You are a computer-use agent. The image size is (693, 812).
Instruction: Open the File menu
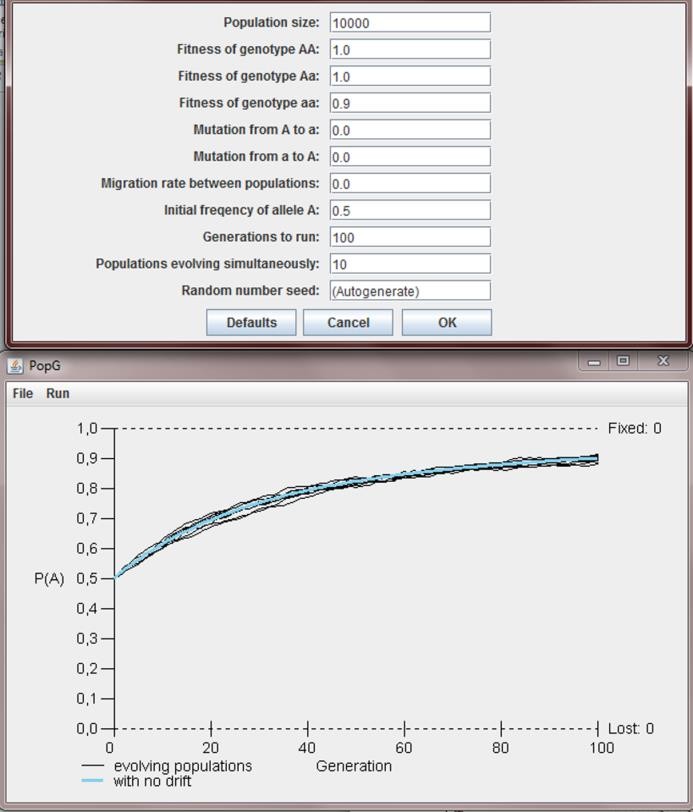tap(22, 393)
